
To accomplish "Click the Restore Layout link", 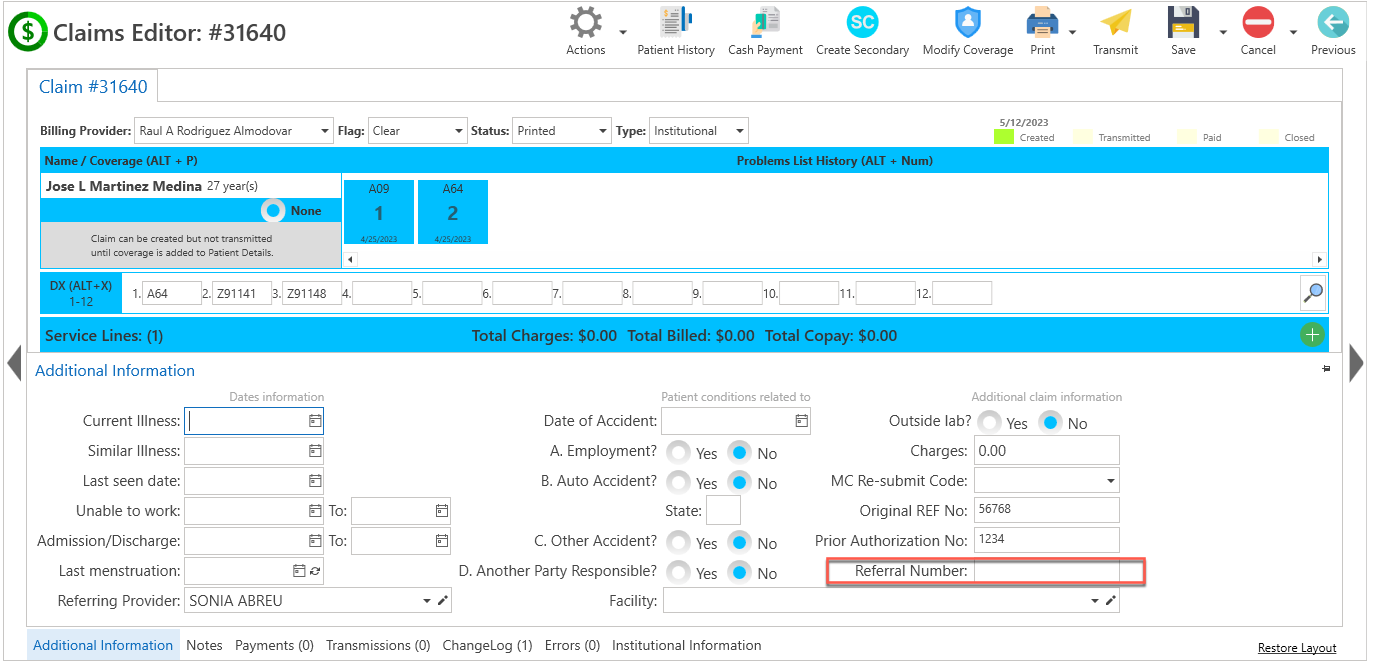I will 1297,648.
